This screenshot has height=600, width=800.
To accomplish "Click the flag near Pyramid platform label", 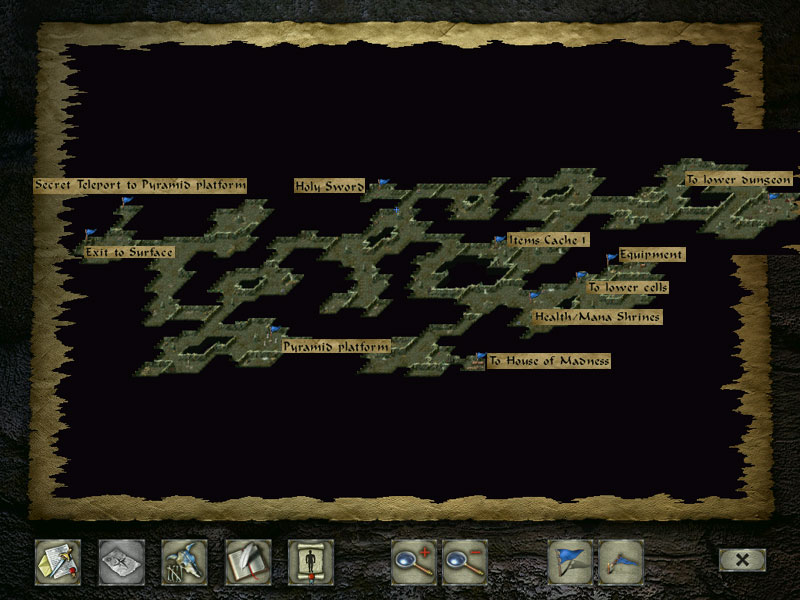I will click(275, 330).
